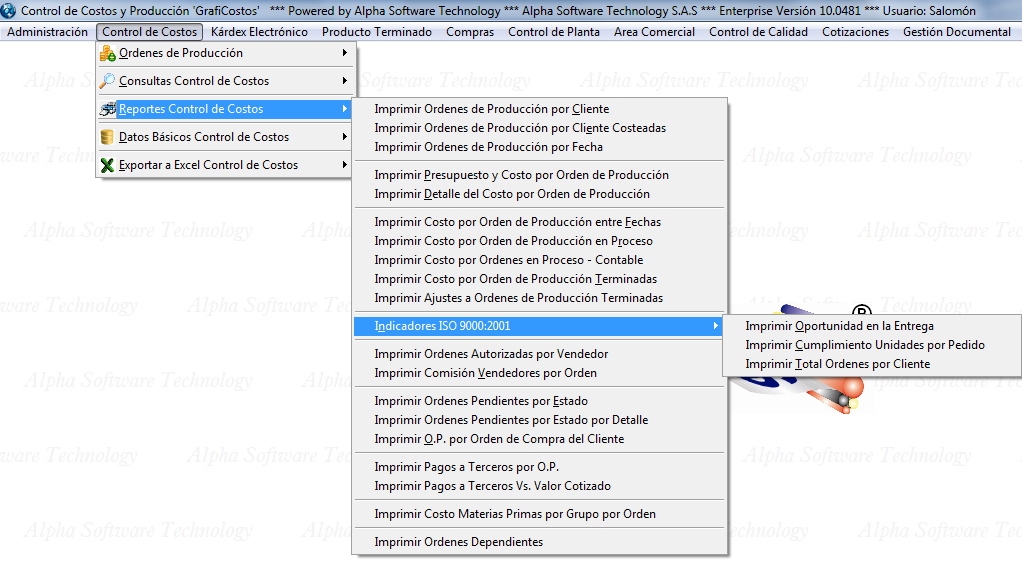
Task: Choose Imprimir Cumplimiento Unidades por Pedido
Action: [x=864, y=345]
